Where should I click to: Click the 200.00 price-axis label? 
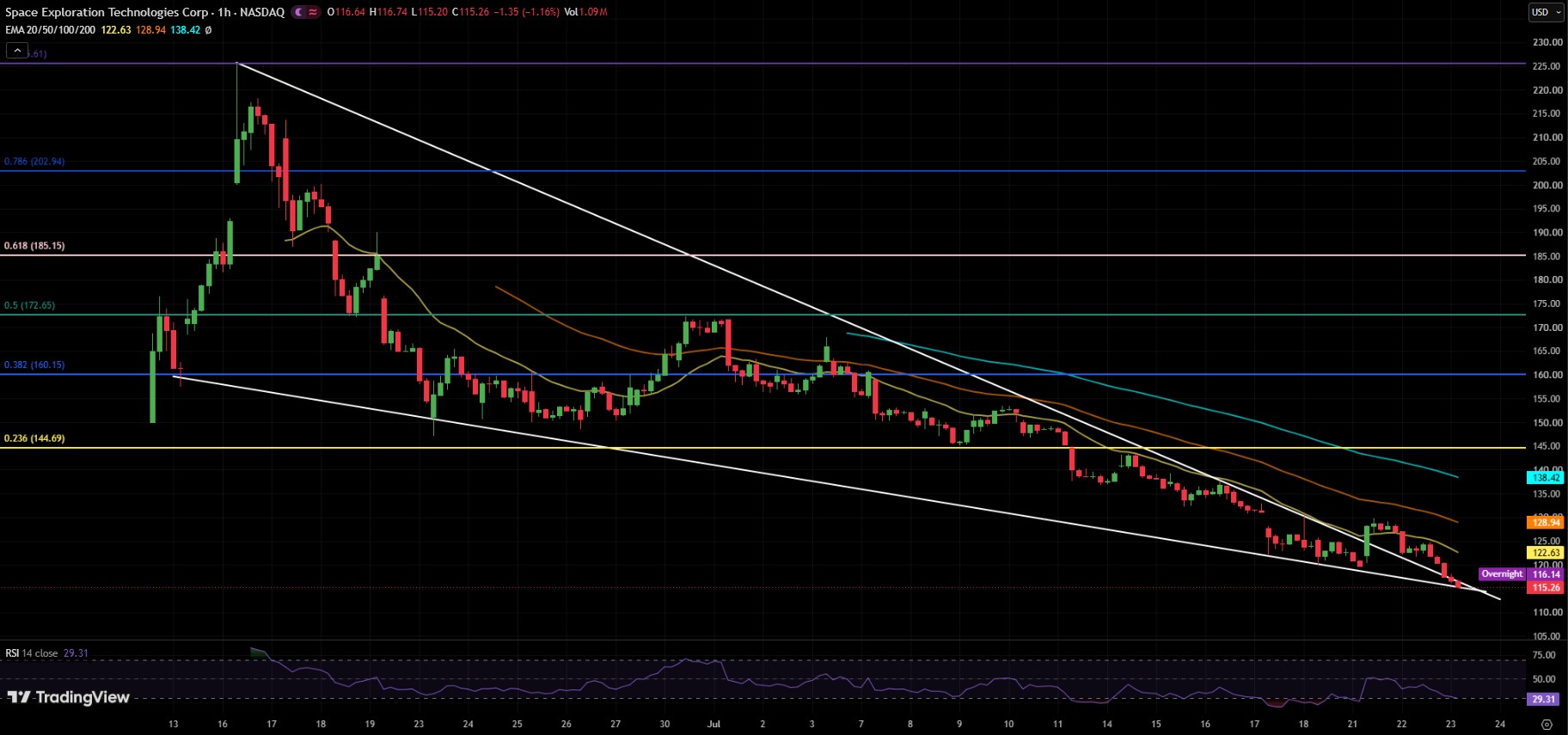1547,185
